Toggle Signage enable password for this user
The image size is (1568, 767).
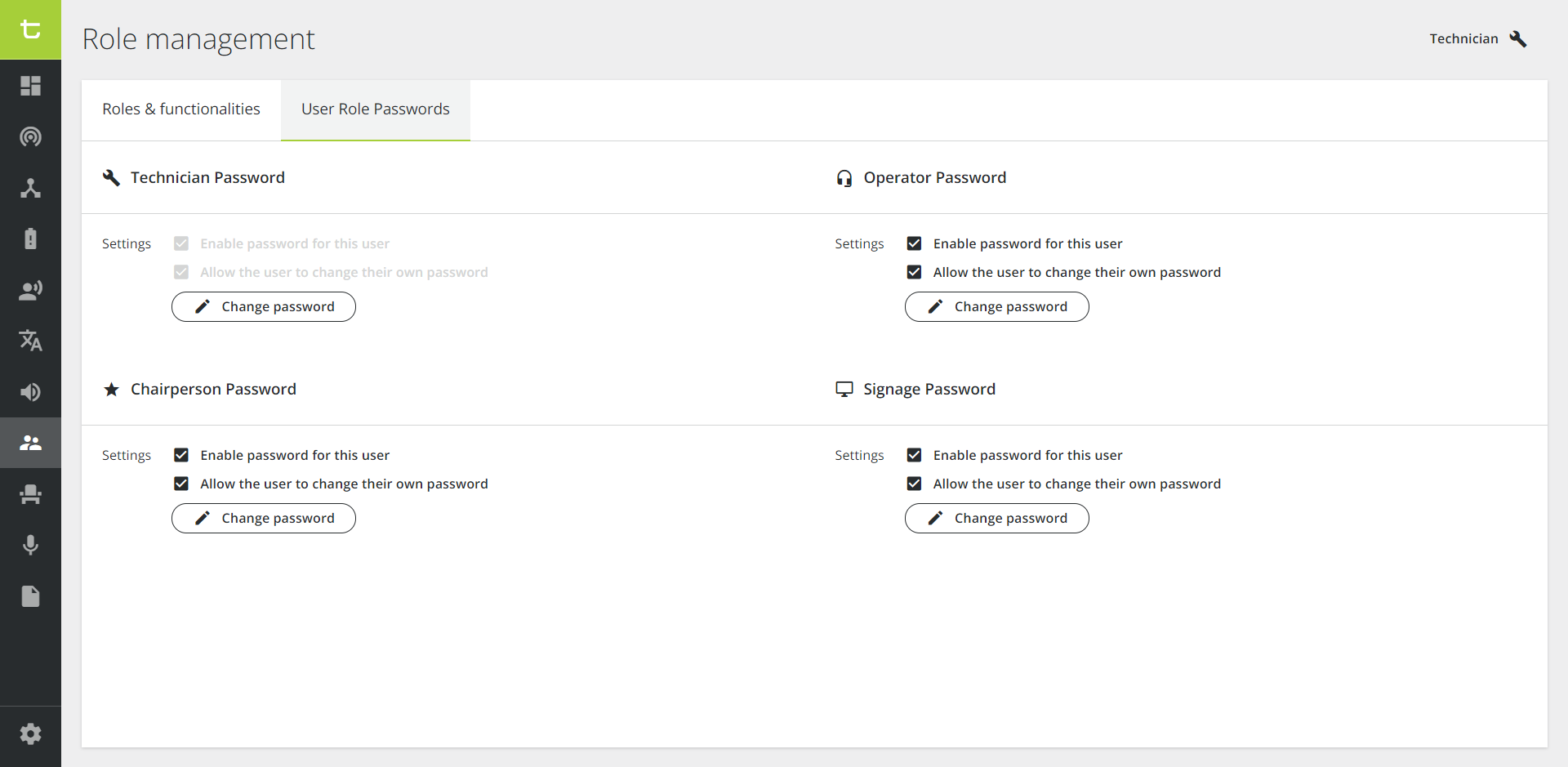[914, 455]
